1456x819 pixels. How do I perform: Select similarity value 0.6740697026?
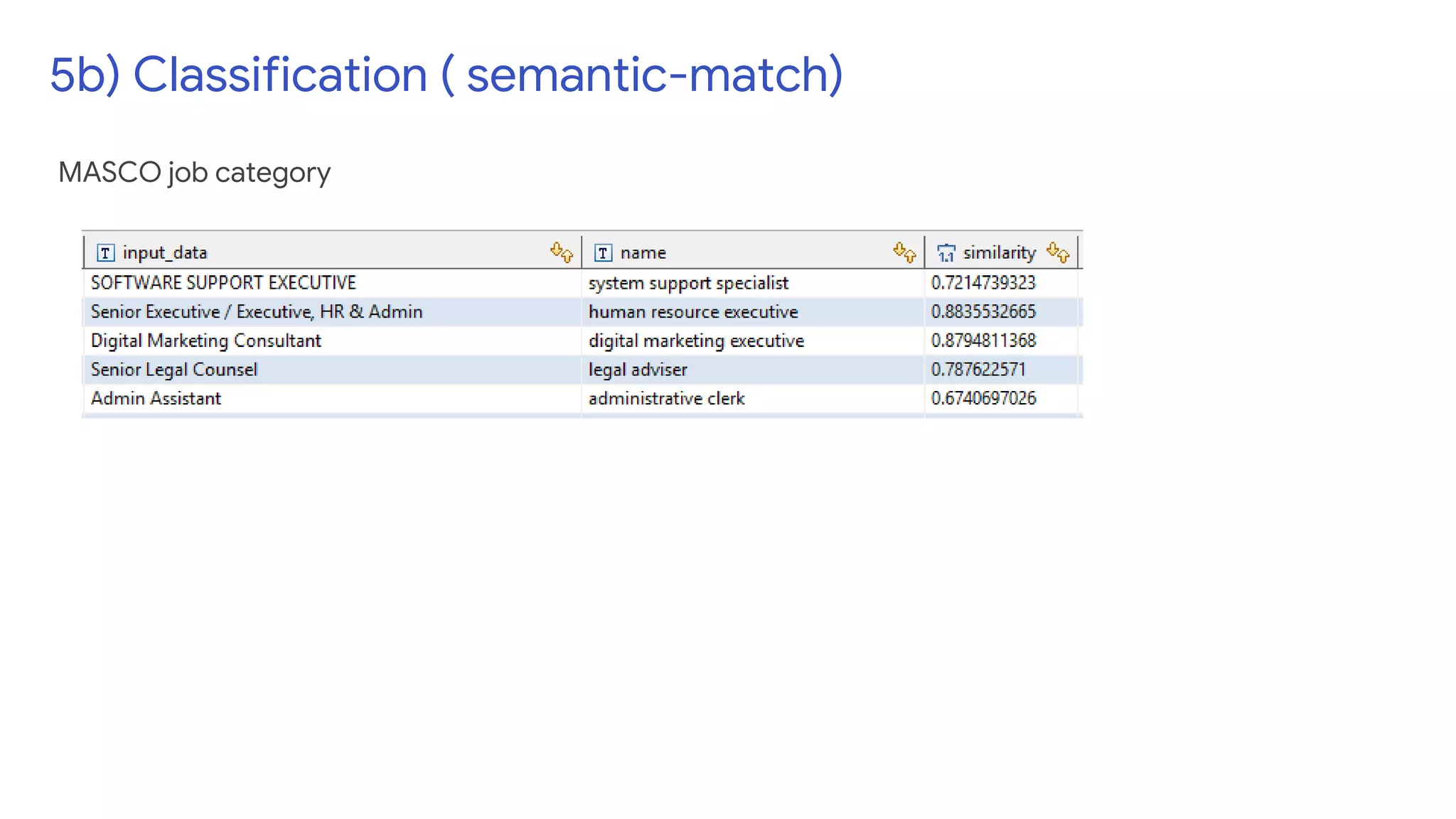tap(1001, 398)
